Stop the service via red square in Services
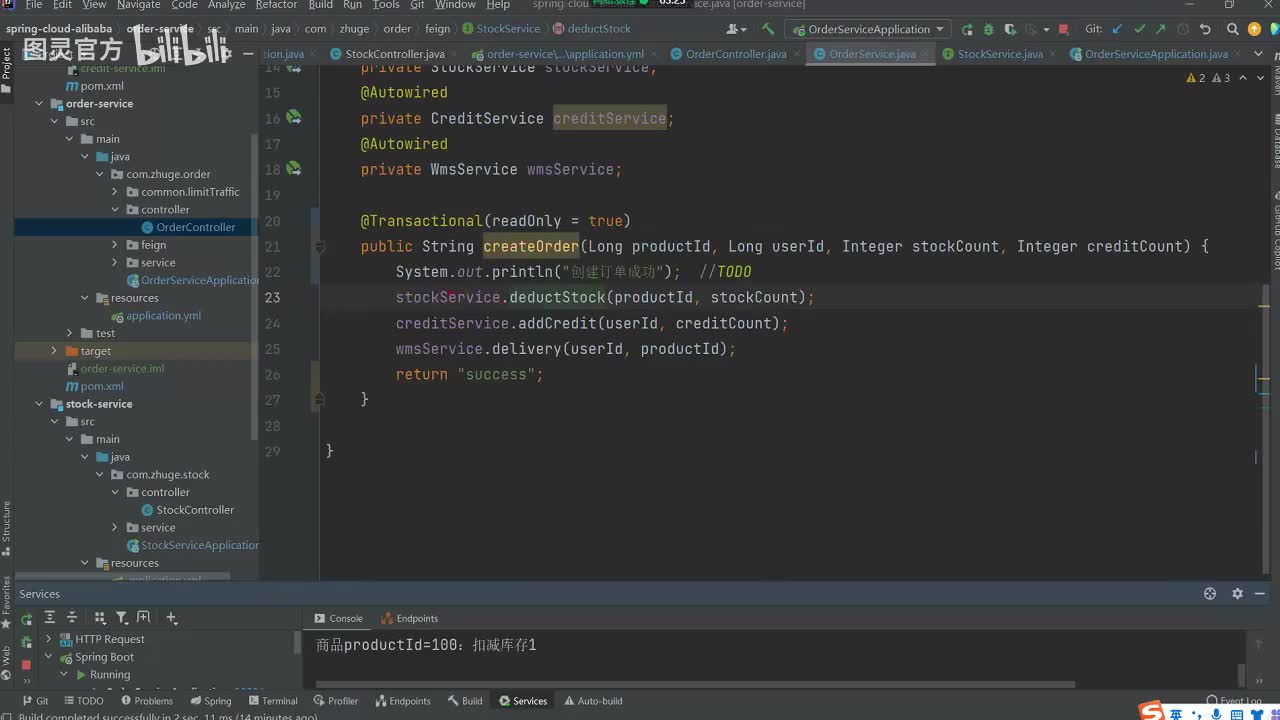 pos(26,665)
